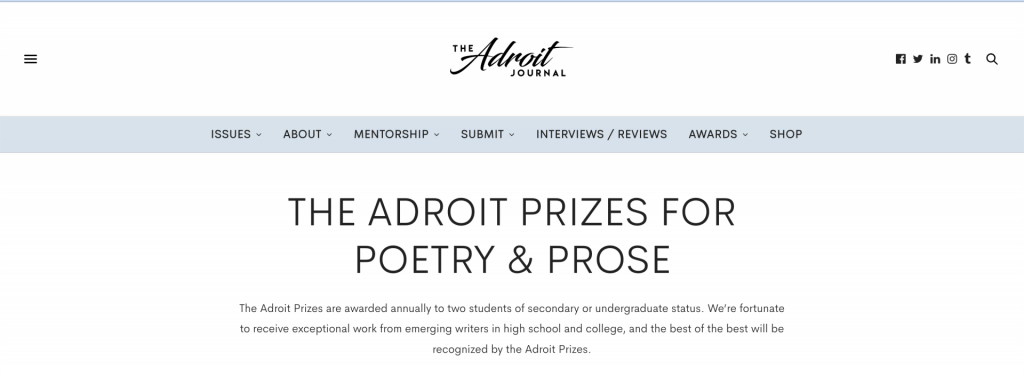The height and width of the screenshot is (376, 1024).
Task: Expand the Submit dropdown chevron
Action: click(x=511, y=134)
